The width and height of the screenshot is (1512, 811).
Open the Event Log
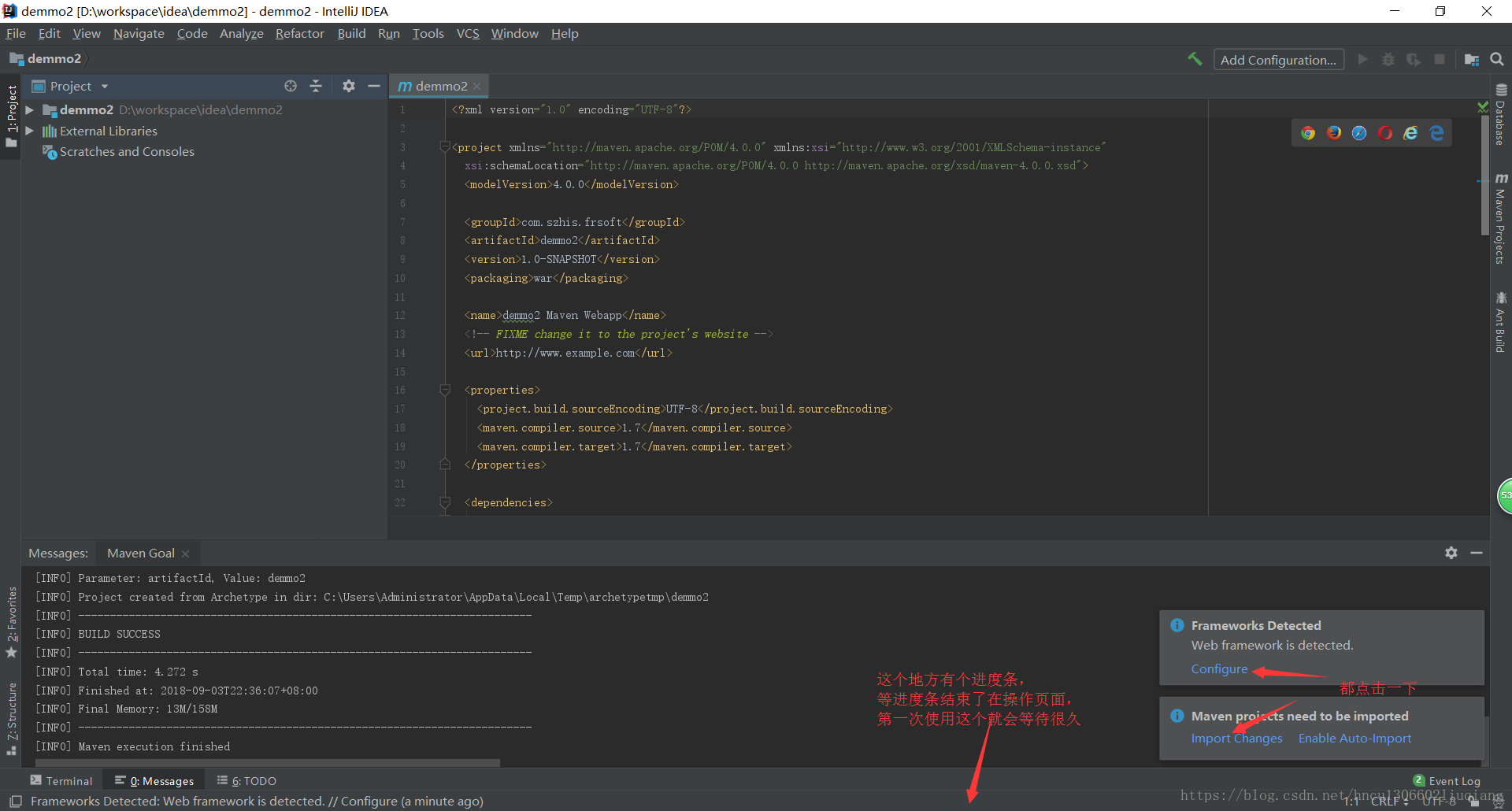[x=1447, y=780]
